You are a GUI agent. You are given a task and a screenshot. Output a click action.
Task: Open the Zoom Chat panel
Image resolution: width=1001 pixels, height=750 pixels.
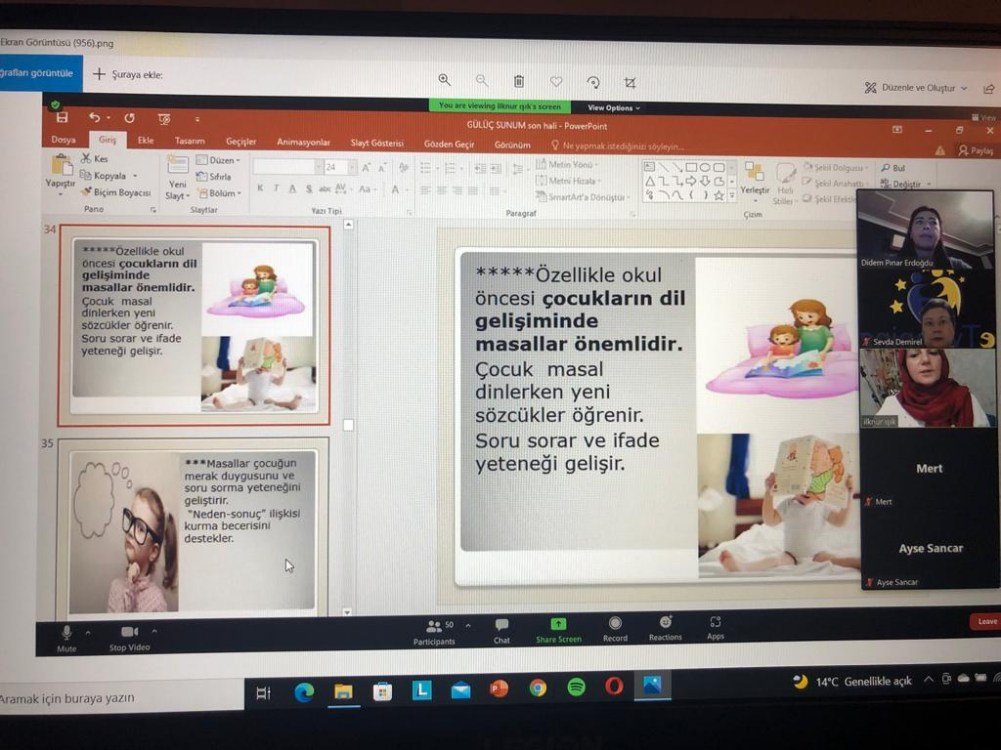click(x=501, y=626)
